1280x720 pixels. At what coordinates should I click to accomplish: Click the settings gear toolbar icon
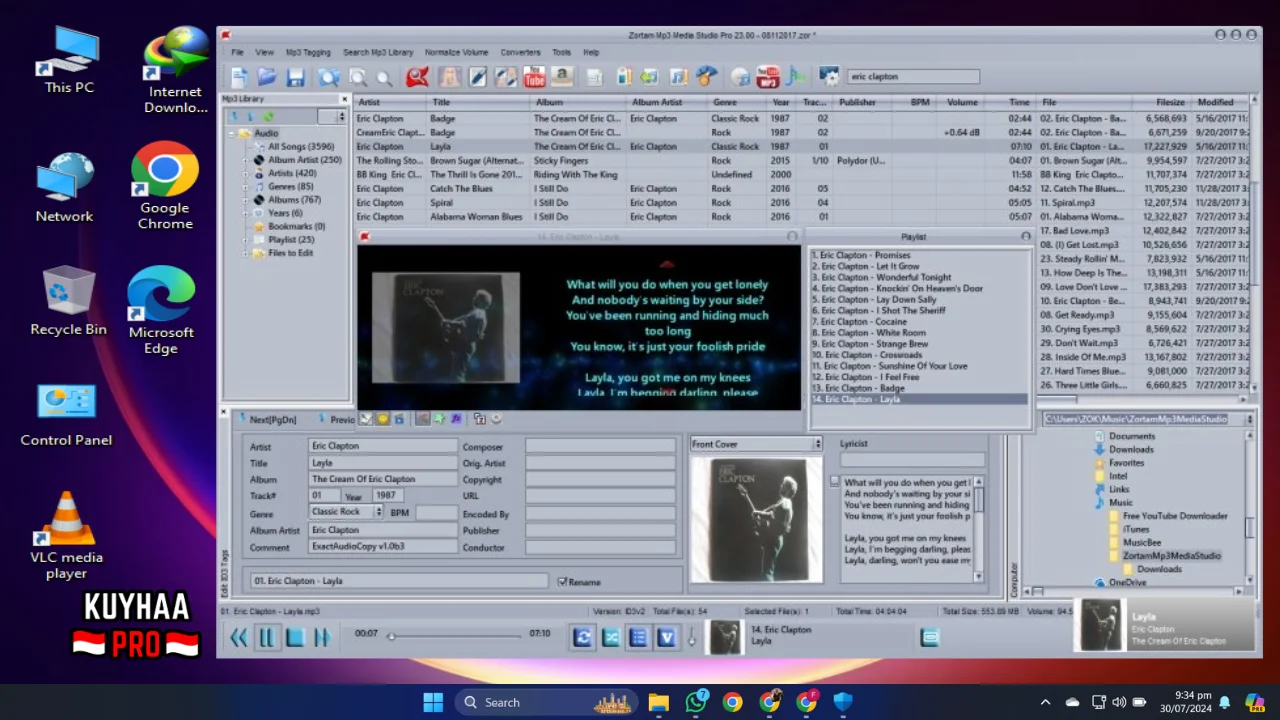(x=829, y=77)
